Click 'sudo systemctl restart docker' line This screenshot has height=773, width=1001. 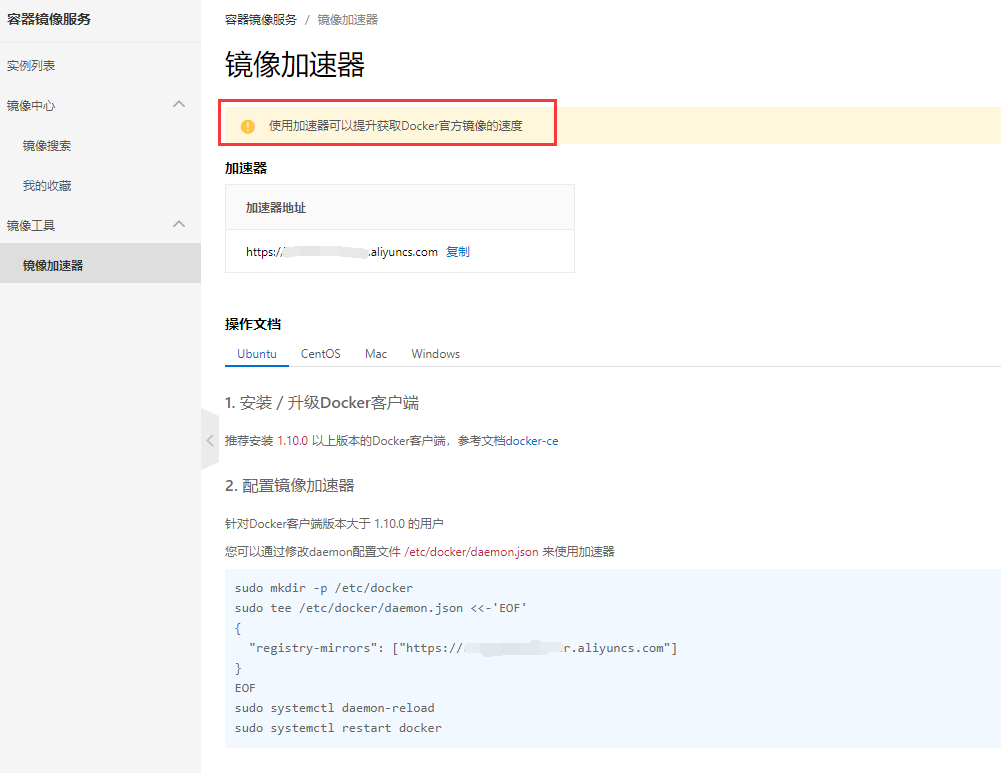(x=338, y=728)
